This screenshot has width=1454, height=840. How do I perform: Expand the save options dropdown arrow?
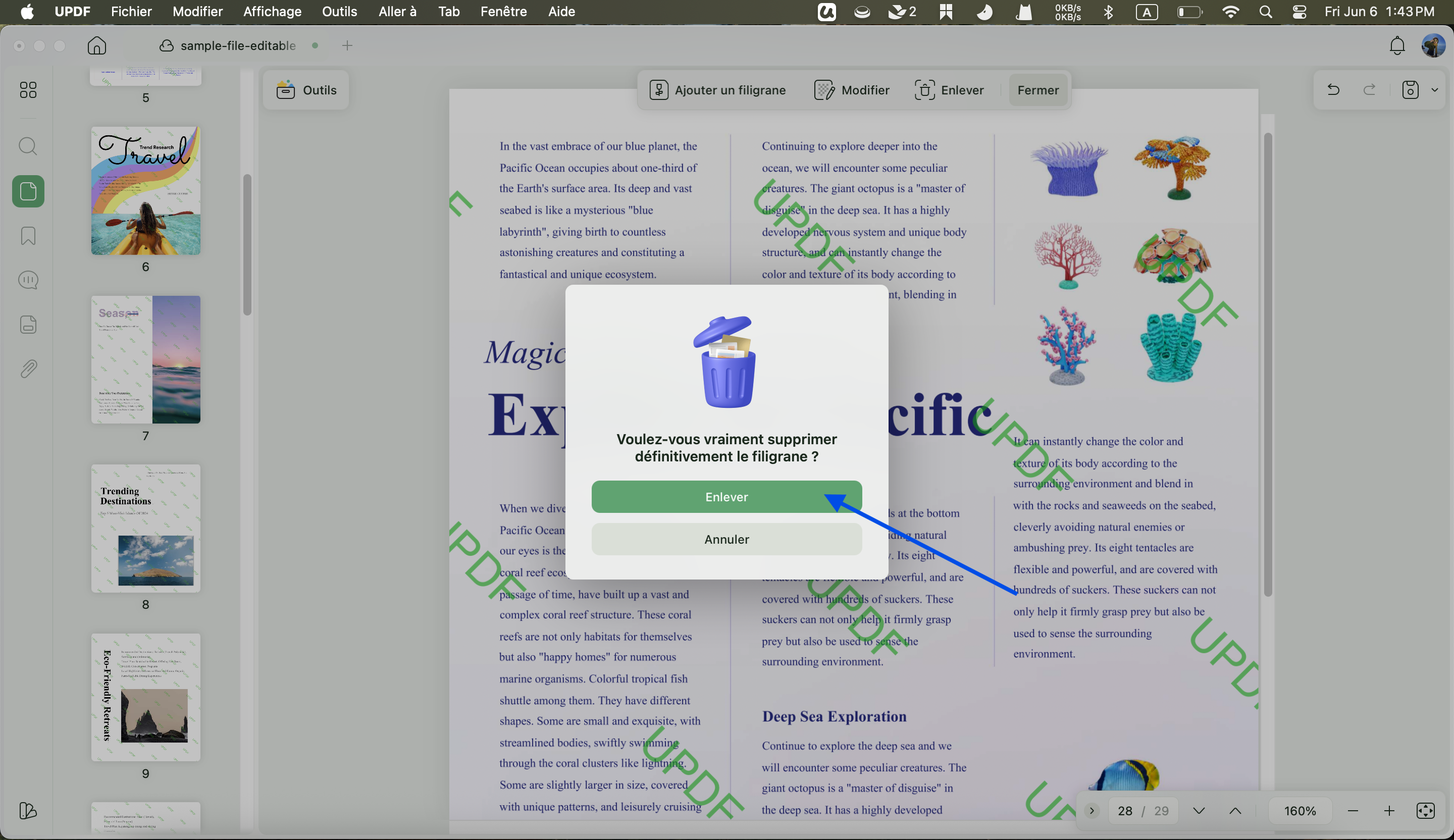click(x=1434, y=90)
